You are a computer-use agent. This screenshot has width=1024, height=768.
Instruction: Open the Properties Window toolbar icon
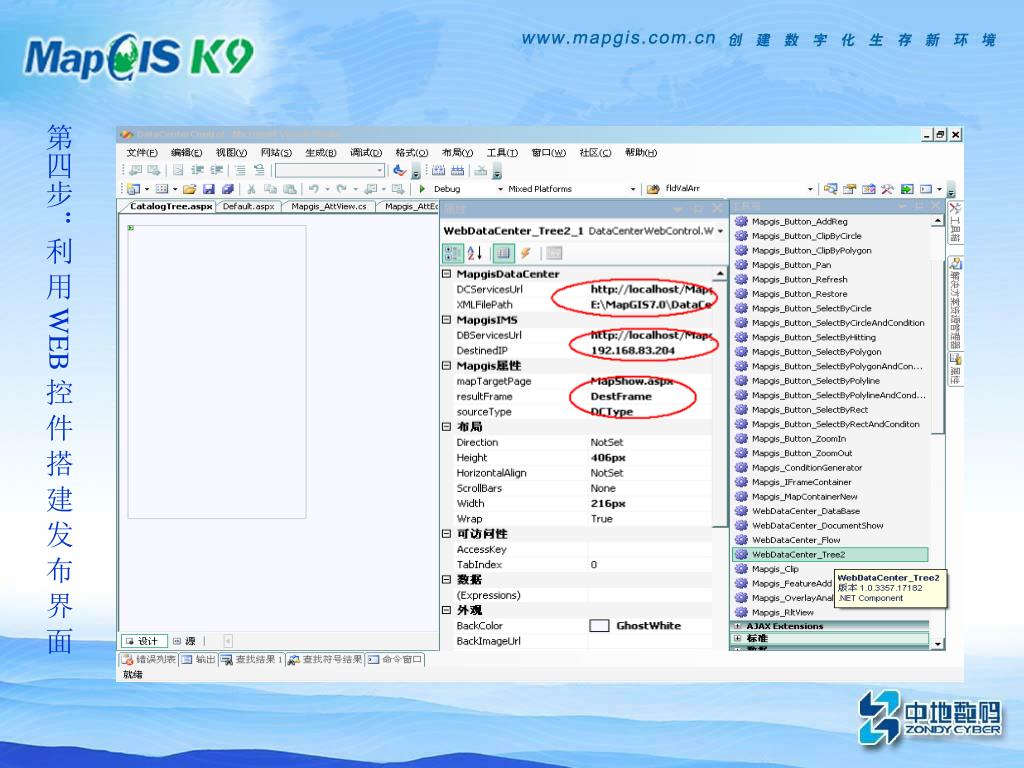click(849, 189)
